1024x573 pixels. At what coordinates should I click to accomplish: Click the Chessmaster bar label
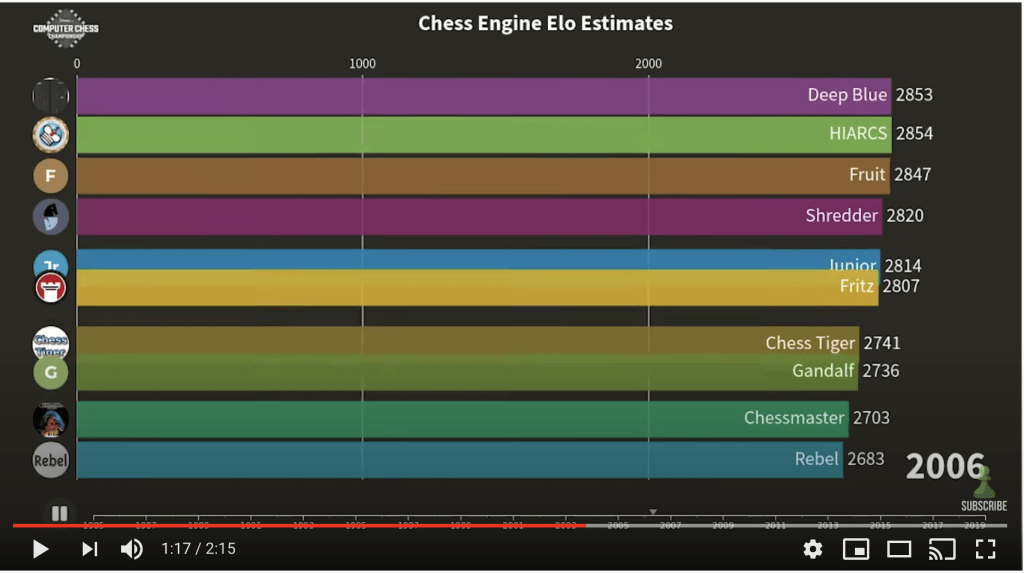[x=794, y=418]
